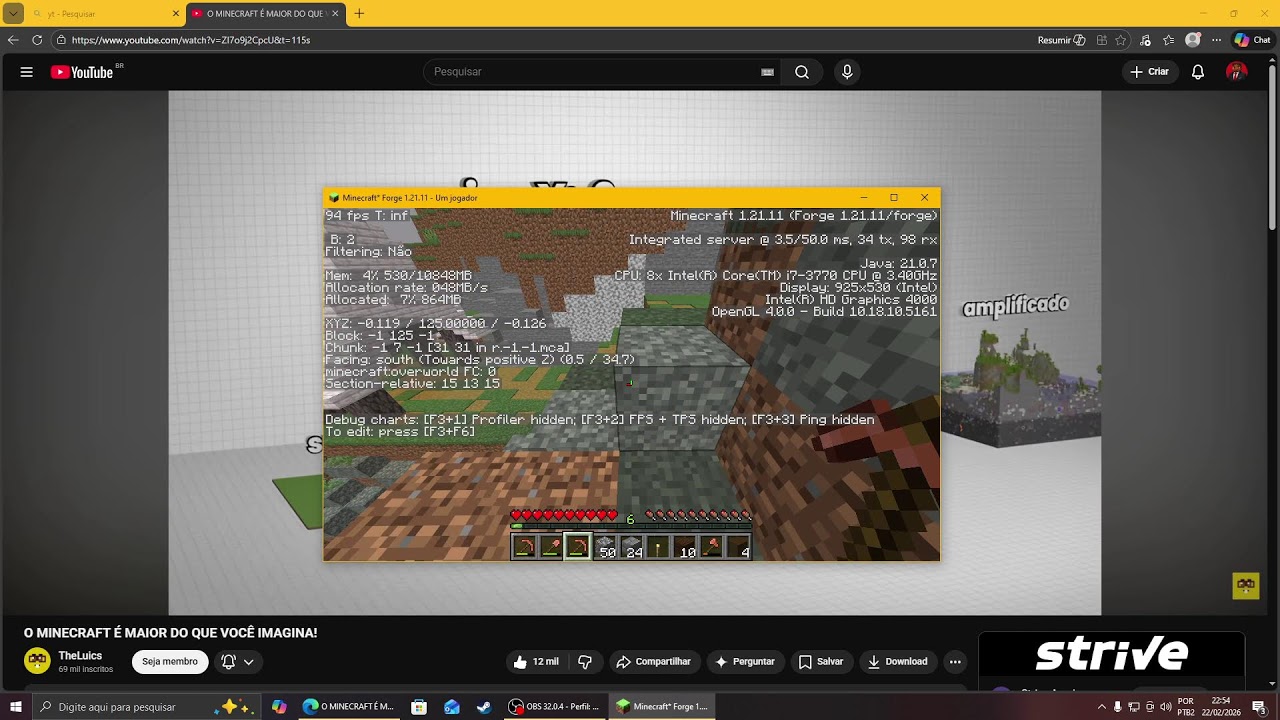Open a new browser tab
Viewport: 1280px width, 720px height.
click(x=359, y=14)
